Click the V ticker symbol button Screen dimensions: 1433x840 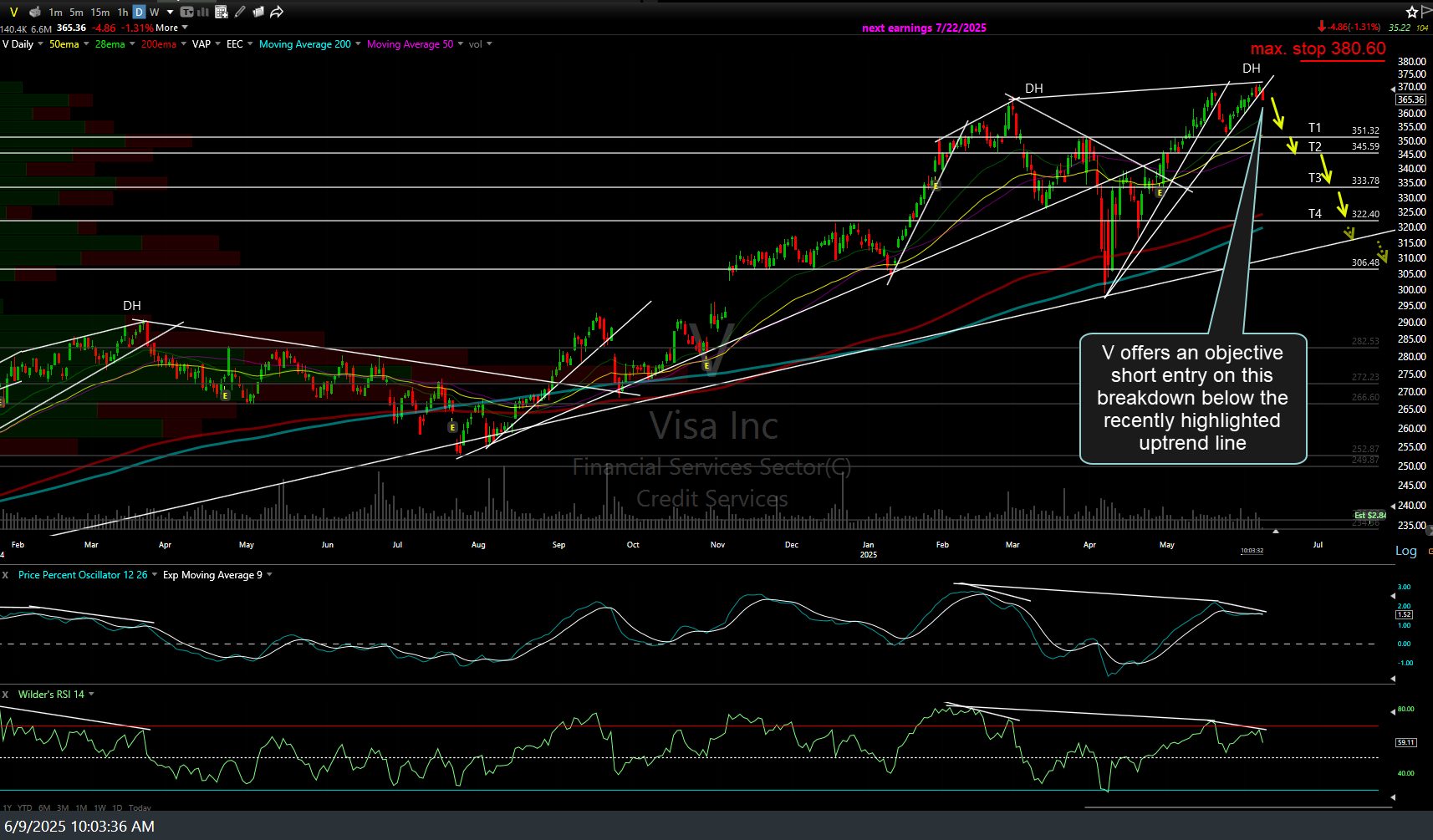click(x=13, y=12)
